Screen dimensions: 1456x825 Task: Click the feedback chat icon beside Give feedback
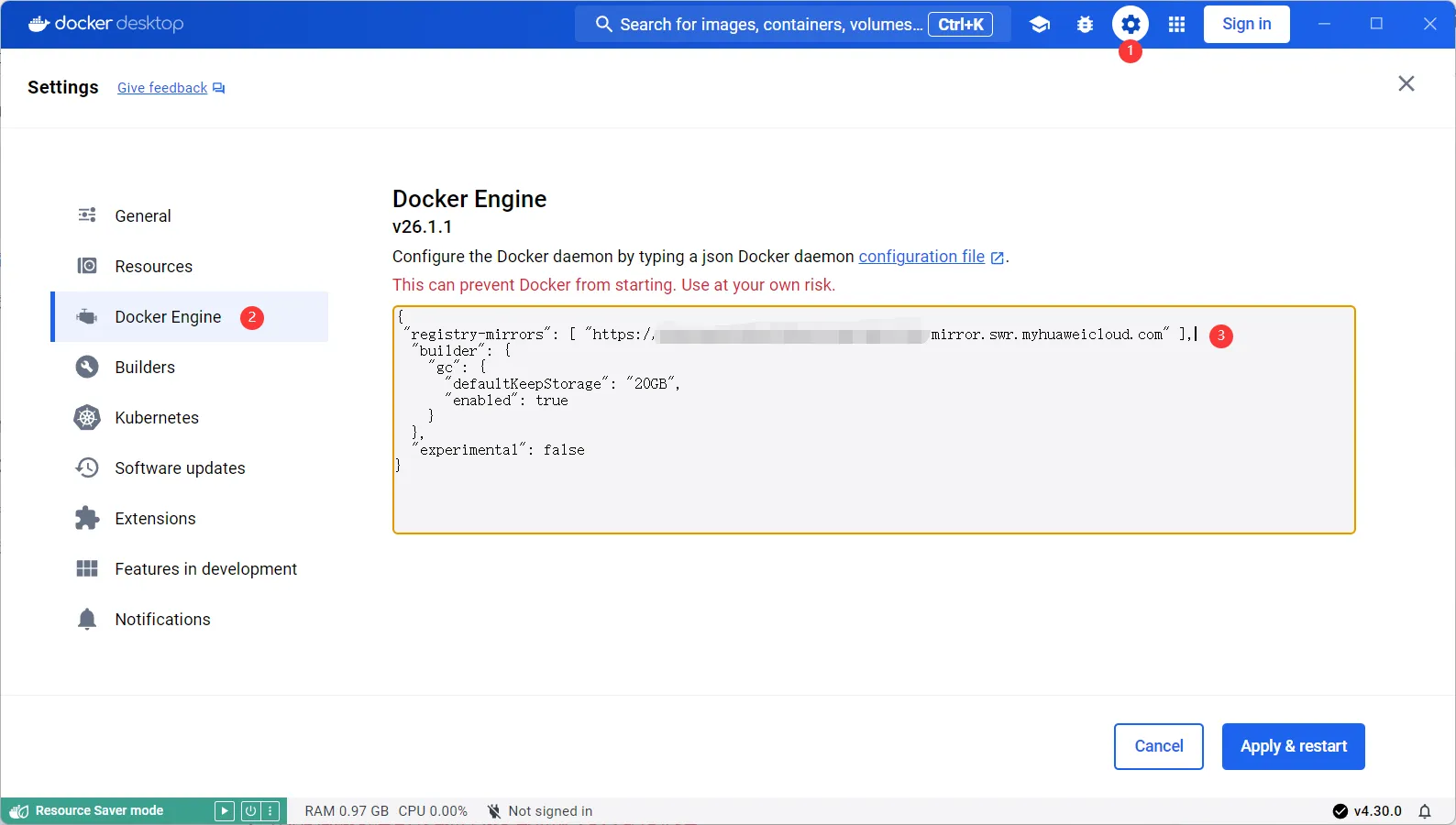219,88
